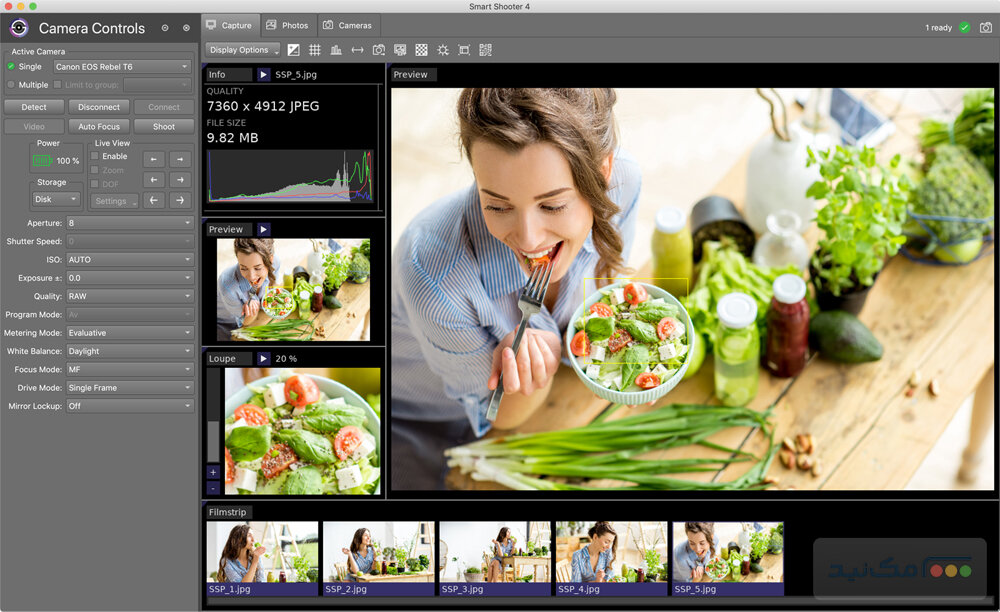Select the Multiple camera radio button

coord(11,85)
